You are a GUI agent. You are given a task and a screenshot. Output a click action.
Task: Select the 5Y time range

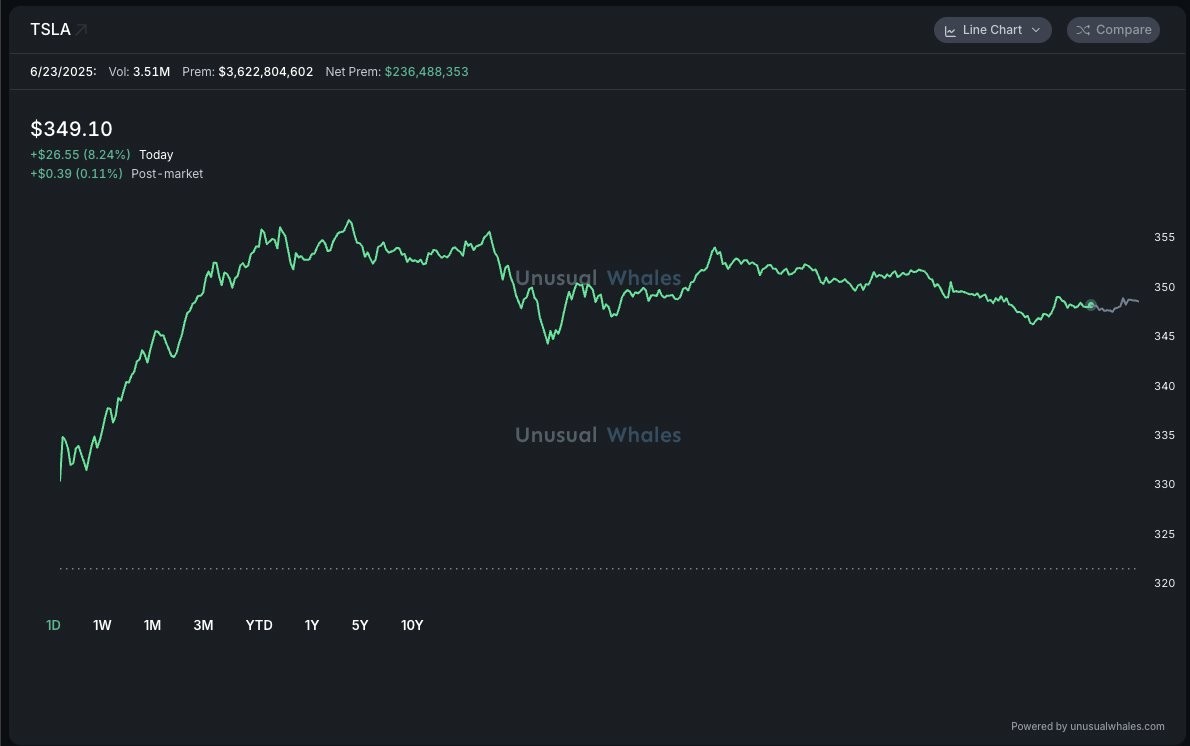pyautogui.click(x=360, y=625)
